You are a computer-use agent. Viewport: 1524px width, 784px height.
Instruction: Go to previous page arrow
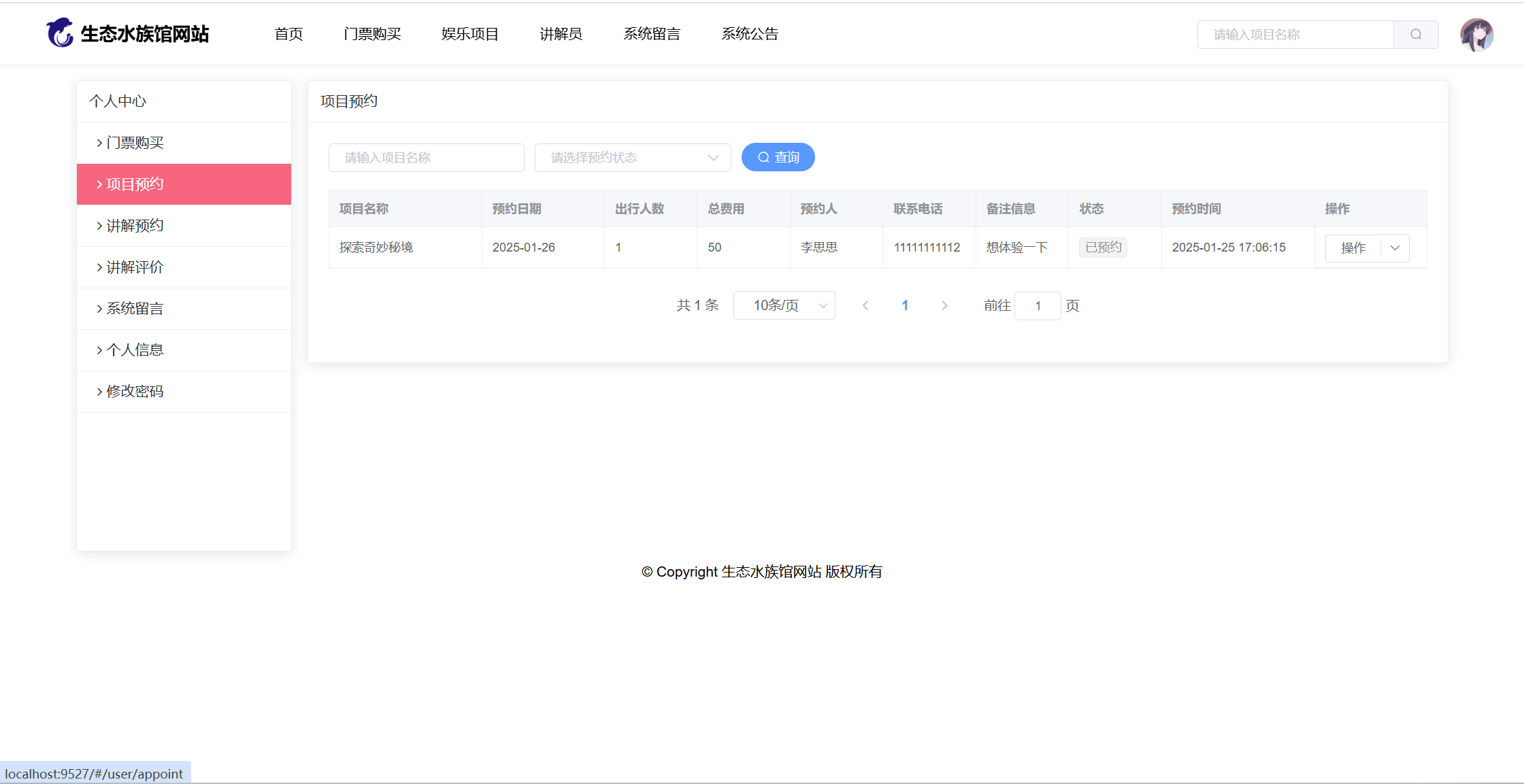[x=865, y=305]
